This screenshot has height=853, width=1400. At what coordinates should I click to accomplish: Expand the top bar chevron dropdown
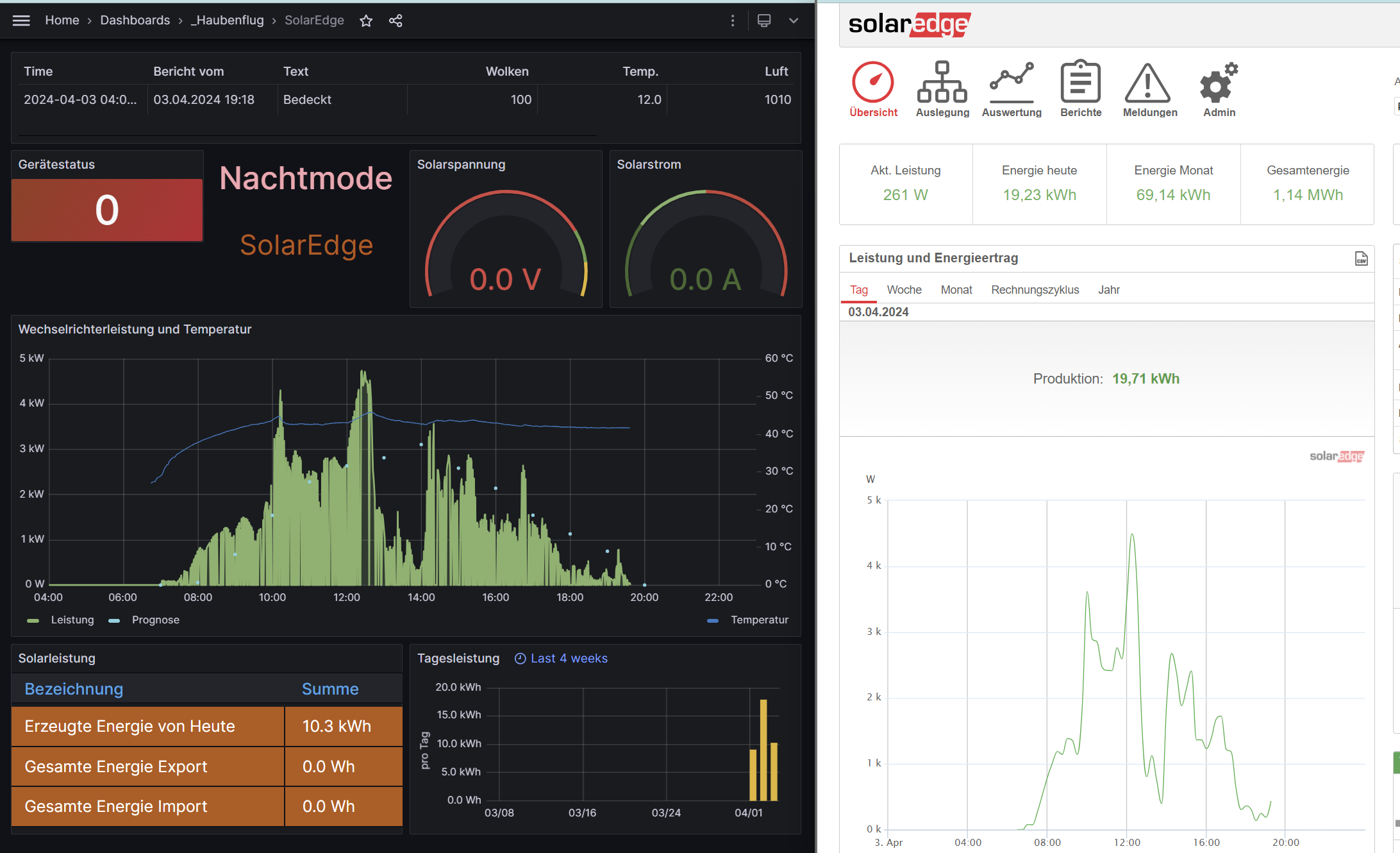pos(794,21)
